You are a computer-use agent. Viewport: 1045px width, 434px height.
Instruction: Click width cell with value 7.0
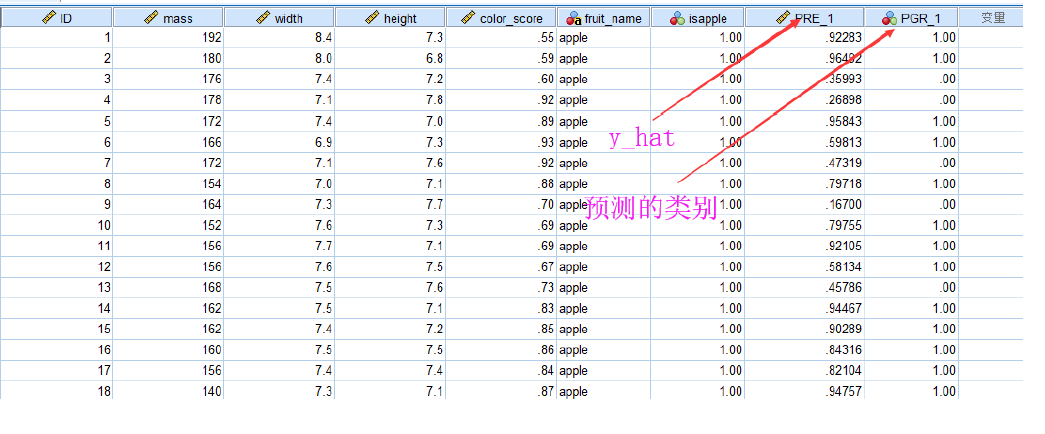click(x=280, y=183)
